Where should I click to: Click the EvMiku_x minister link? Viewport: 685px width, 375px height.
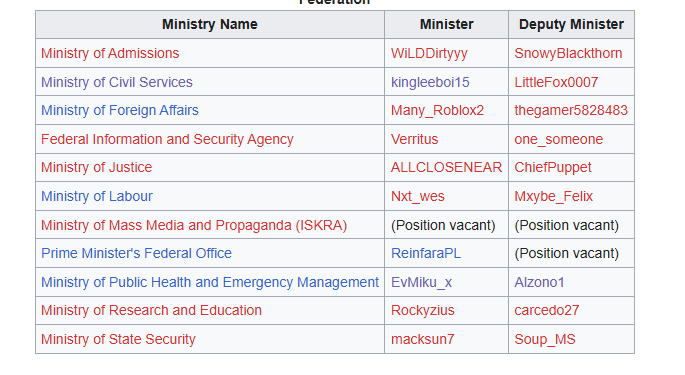pos(422,282)
